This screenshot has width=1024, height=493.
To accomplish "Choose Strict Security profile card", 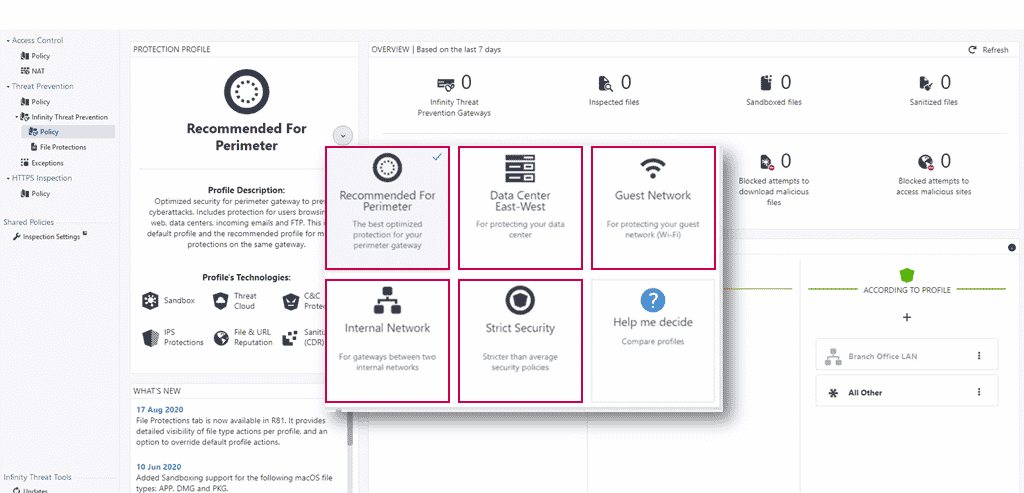I will (520, 341).
